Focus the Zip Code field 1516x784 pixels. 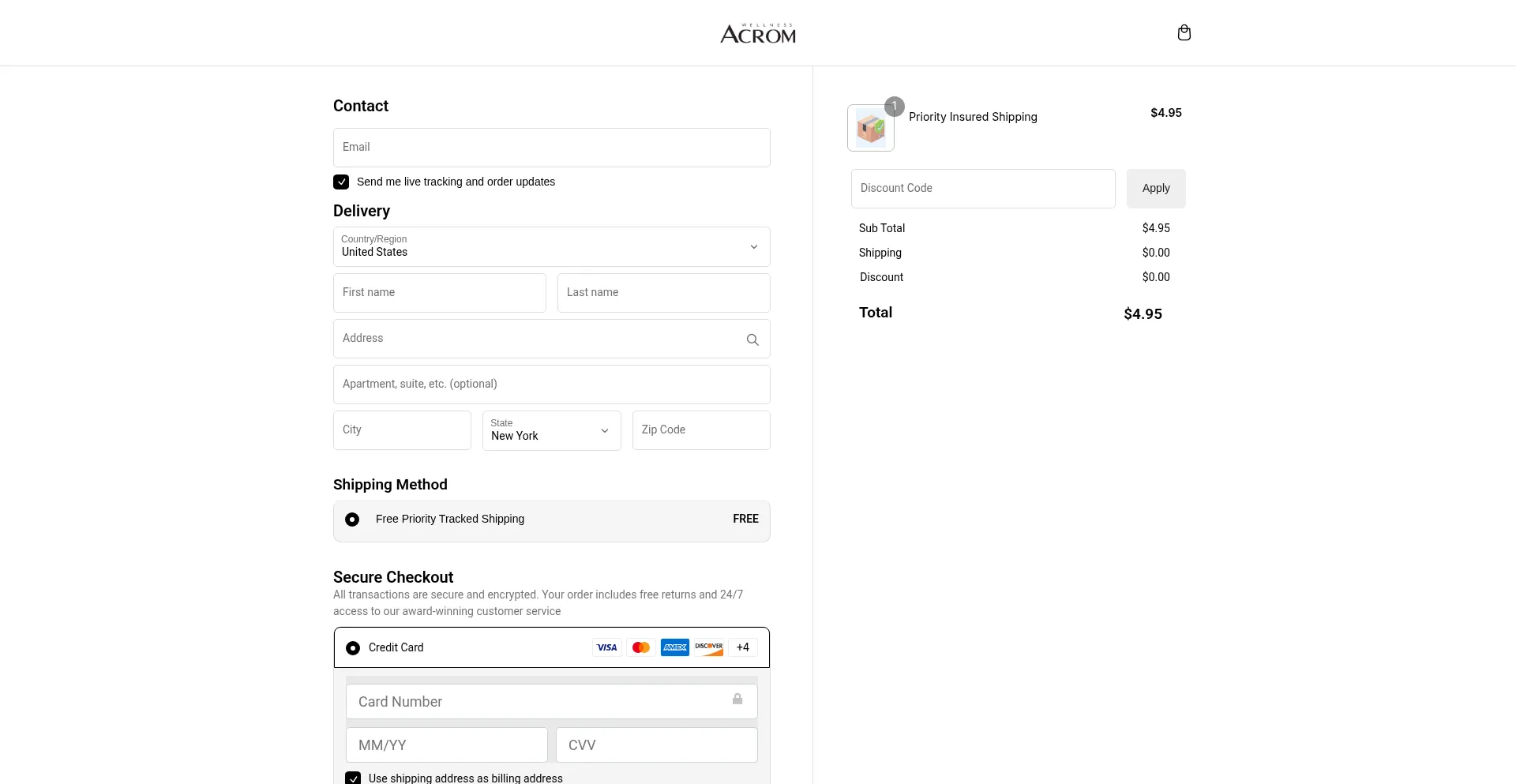point(701,430)
